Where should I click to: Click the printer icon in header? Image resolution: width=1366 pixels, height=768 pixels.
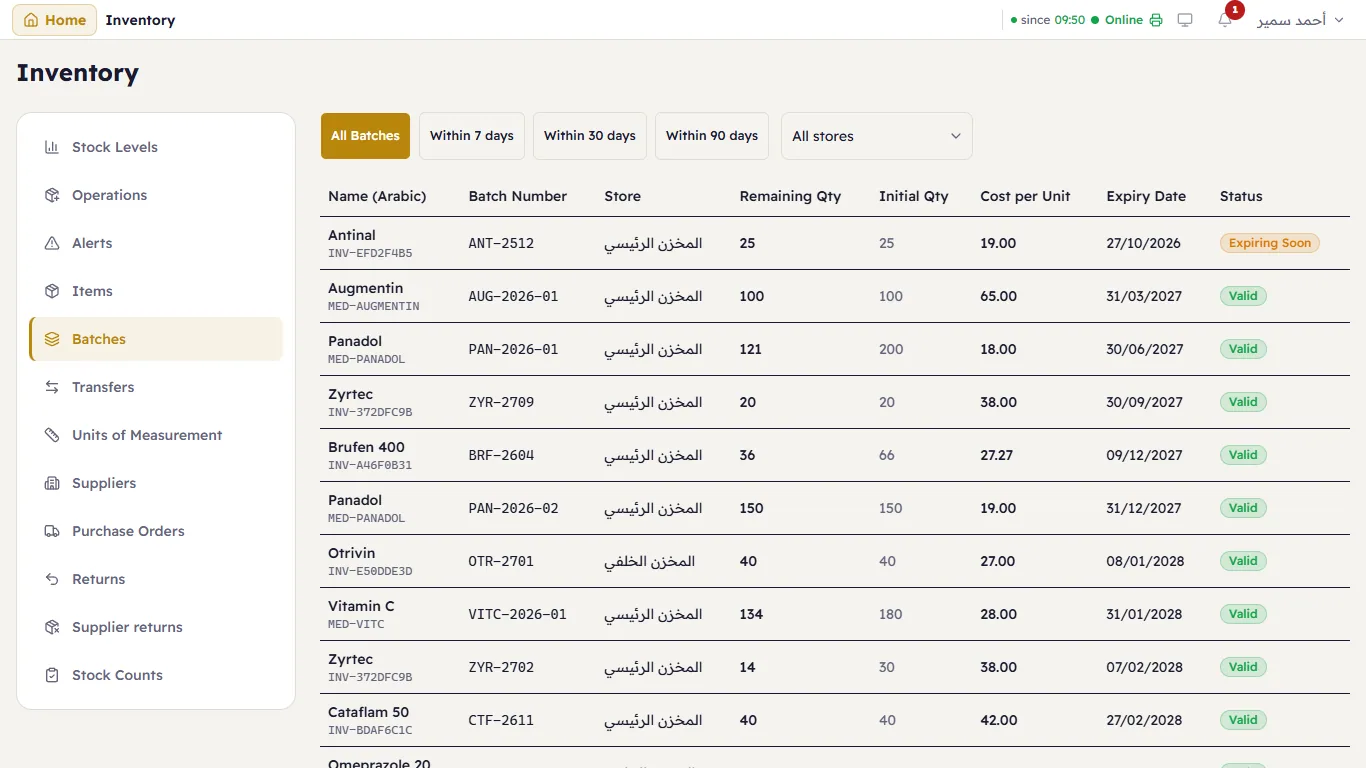[x=1156, y=20]
